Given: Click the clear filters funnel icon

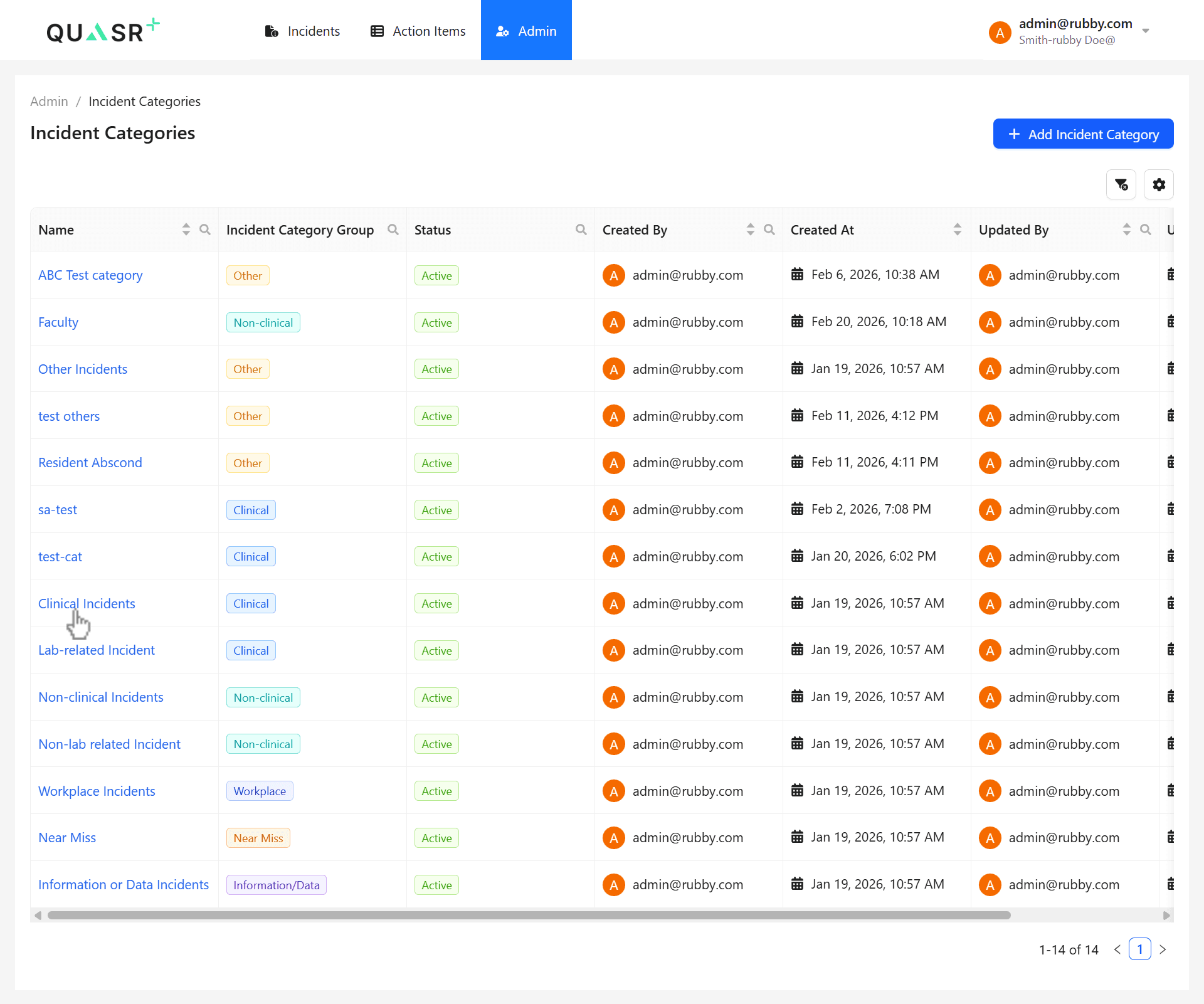Looking at the screenshot, I should [1121, 185].
